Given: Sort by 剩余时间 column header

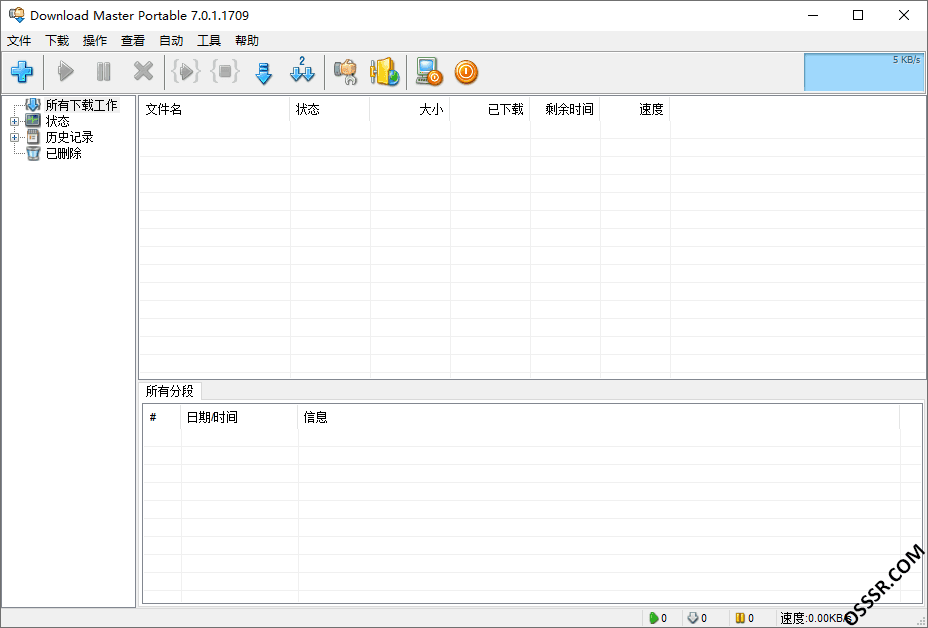Looking at the screenshot, I should tap(565, 110).
